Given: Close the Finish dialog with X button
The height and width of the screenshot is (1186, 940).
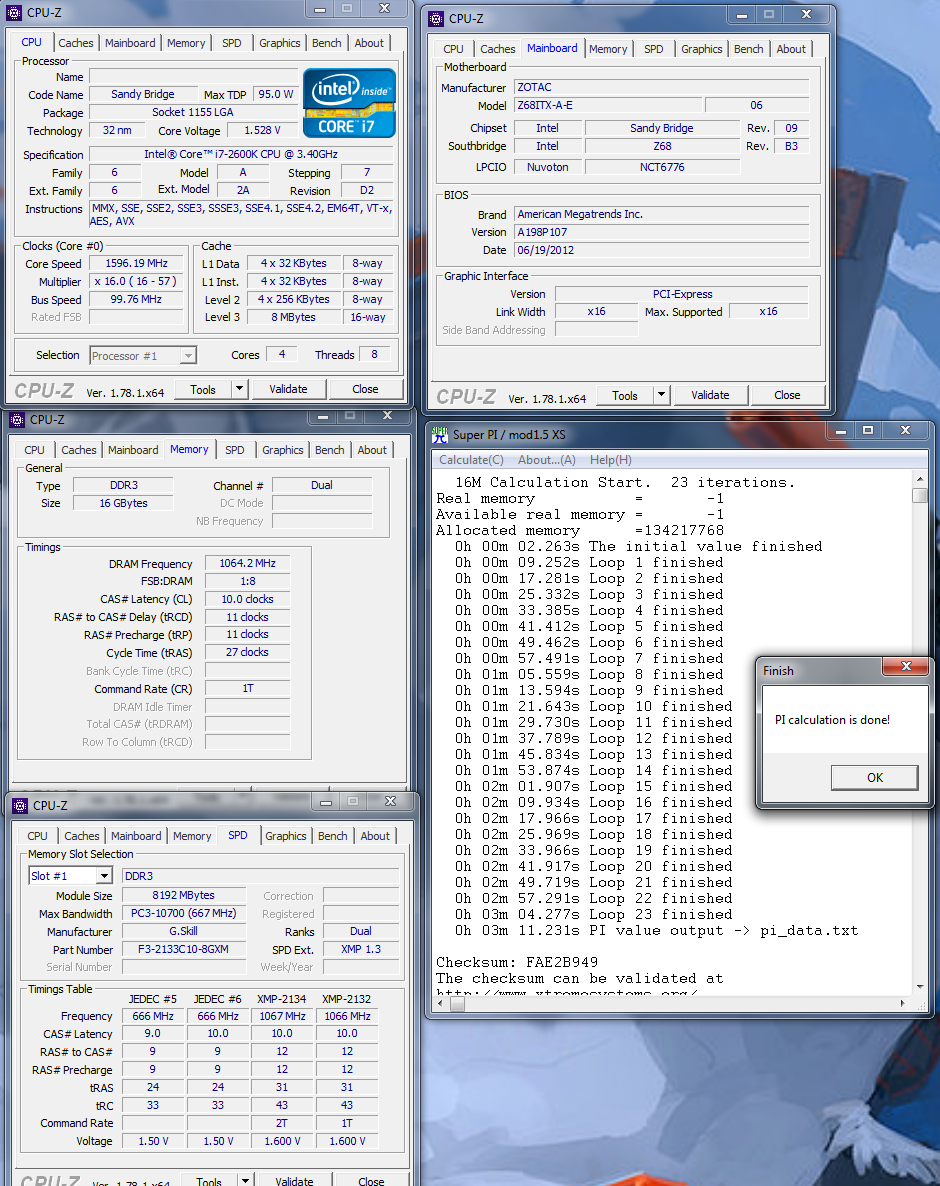Looking at the screenshot, I should pyautogui.click(x=906, y=666).
